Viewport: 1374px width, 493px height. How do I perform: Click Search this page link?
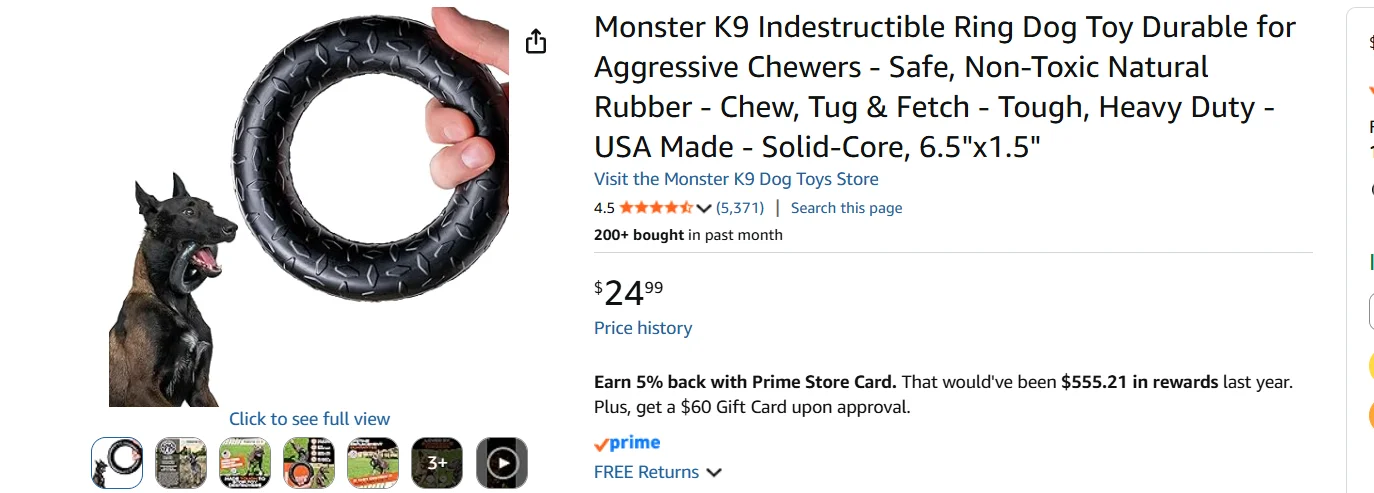point(846,208)
